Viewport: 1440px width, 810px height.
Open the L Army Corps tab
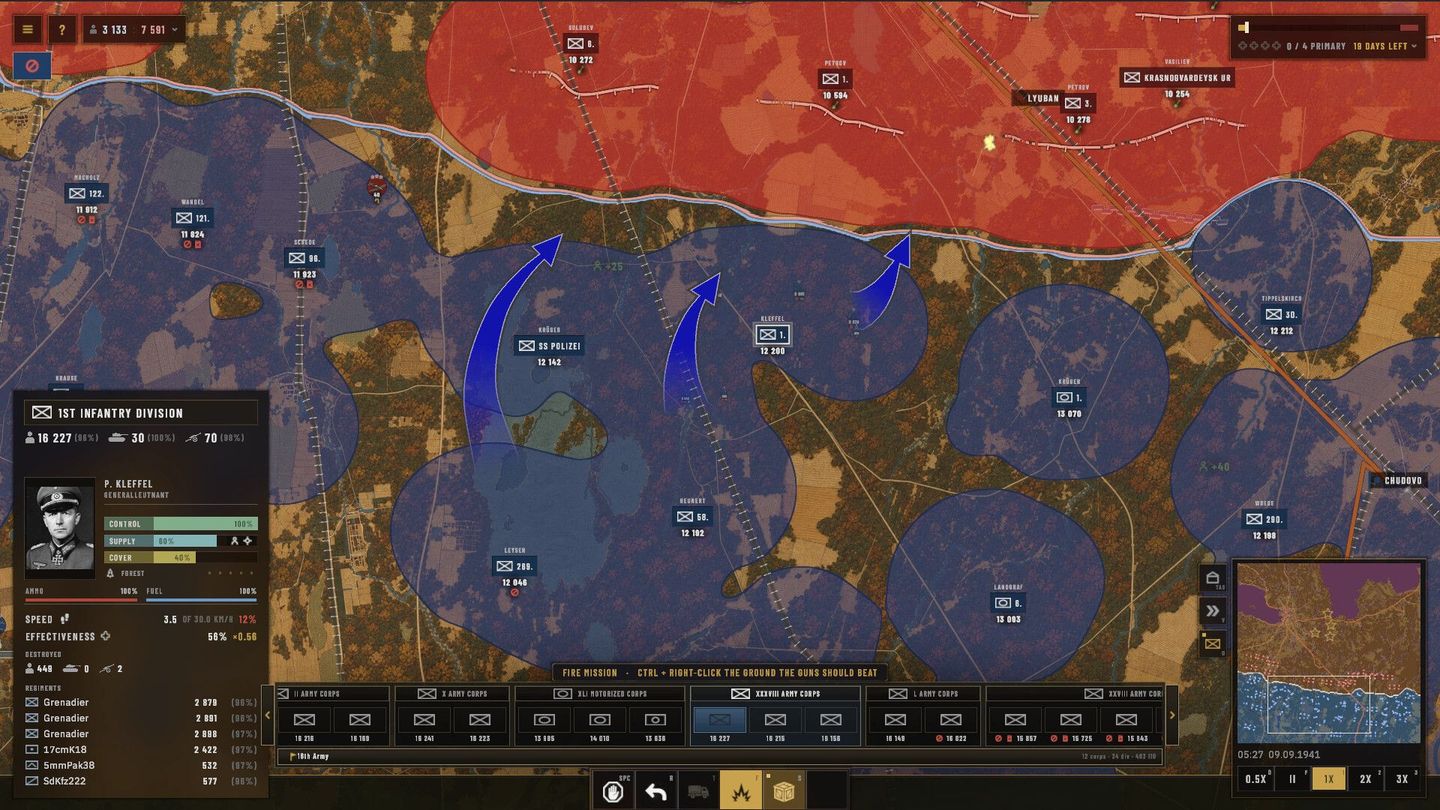pos(922,693)
